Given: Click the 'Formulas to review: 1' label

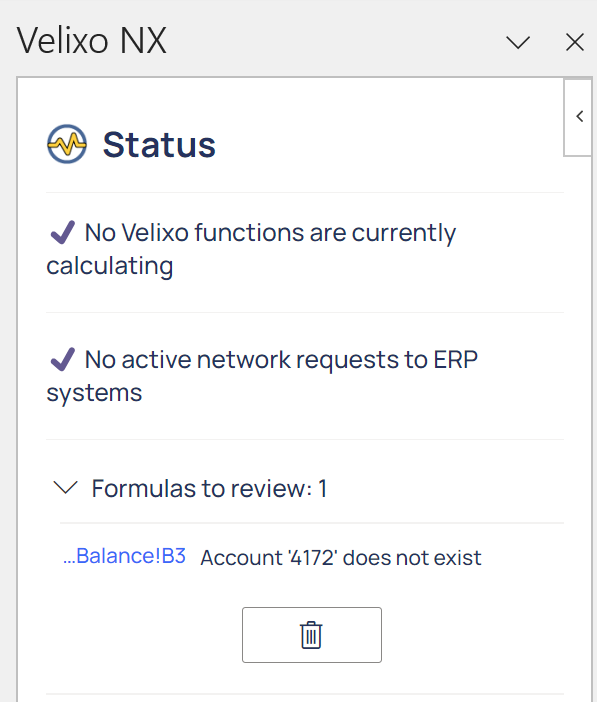Looking at the screenshot, I should 209,488.
